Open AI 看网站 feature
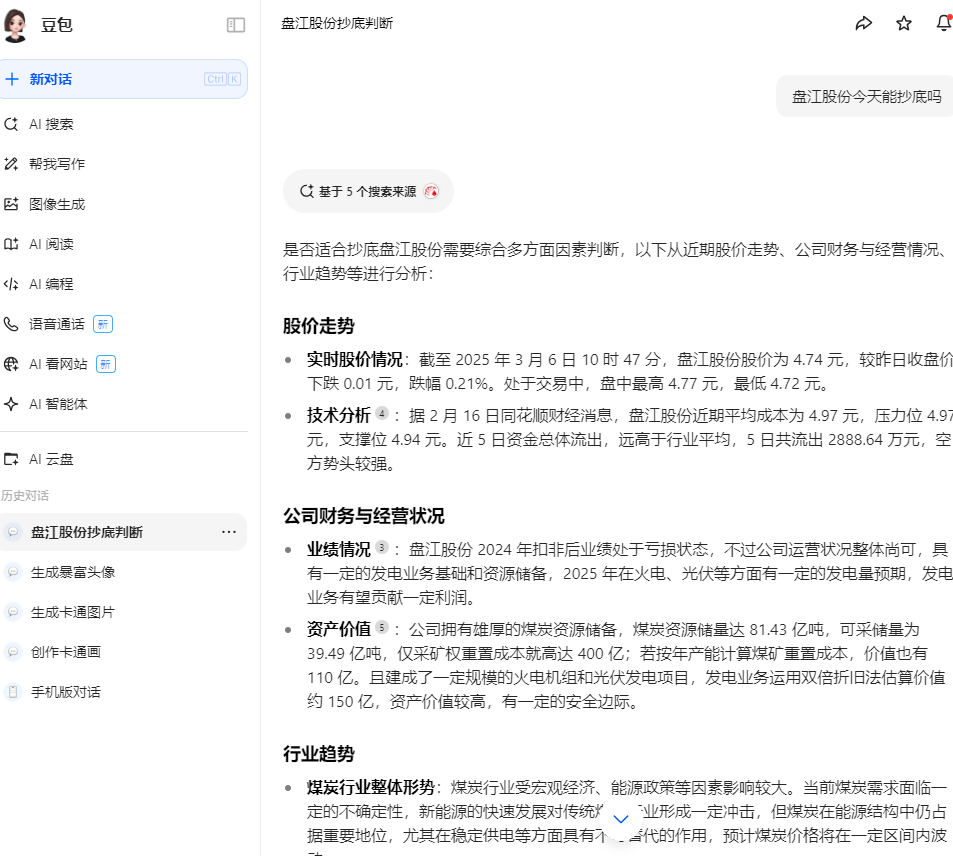 pyautogui.click(x=58, y=364)
